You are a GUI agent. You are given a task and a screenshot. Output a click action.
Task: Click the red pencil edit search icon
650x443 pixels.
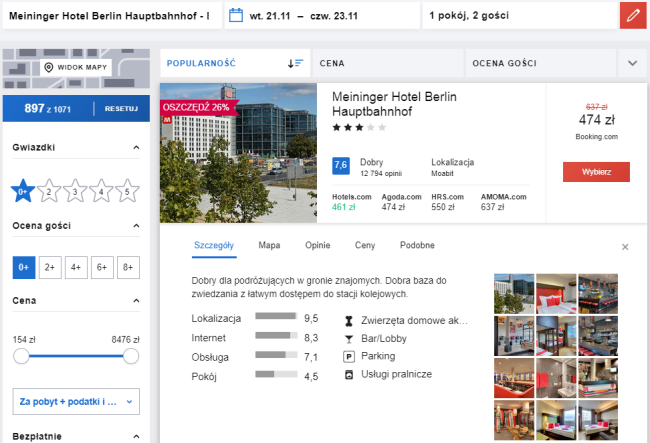[x=631, y=15]
